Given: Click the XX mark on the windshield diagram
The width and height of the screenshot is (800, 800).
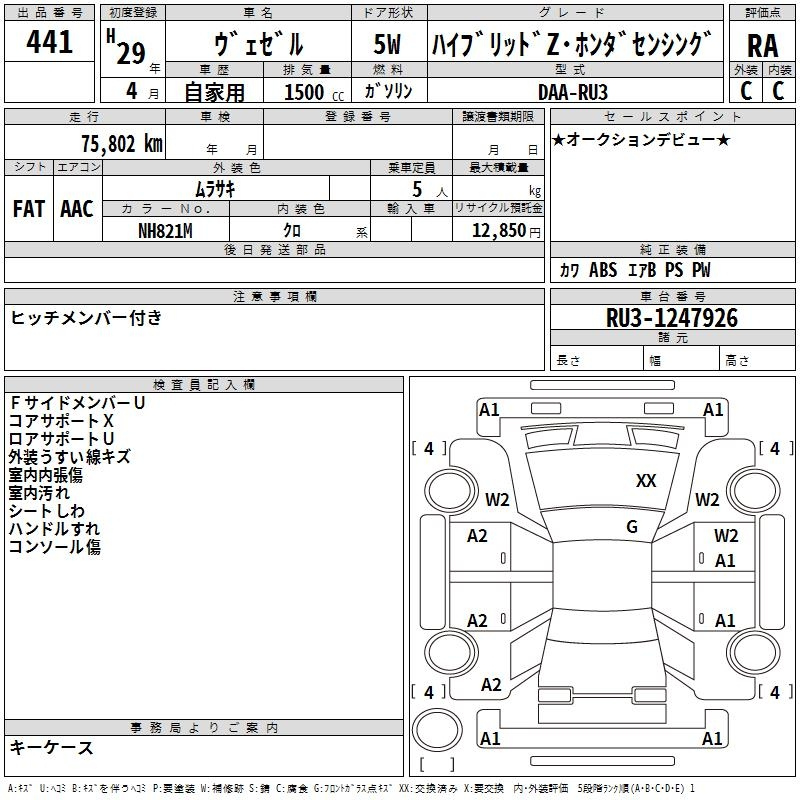Looking at the screenshot, I should (x=646, y=481).
